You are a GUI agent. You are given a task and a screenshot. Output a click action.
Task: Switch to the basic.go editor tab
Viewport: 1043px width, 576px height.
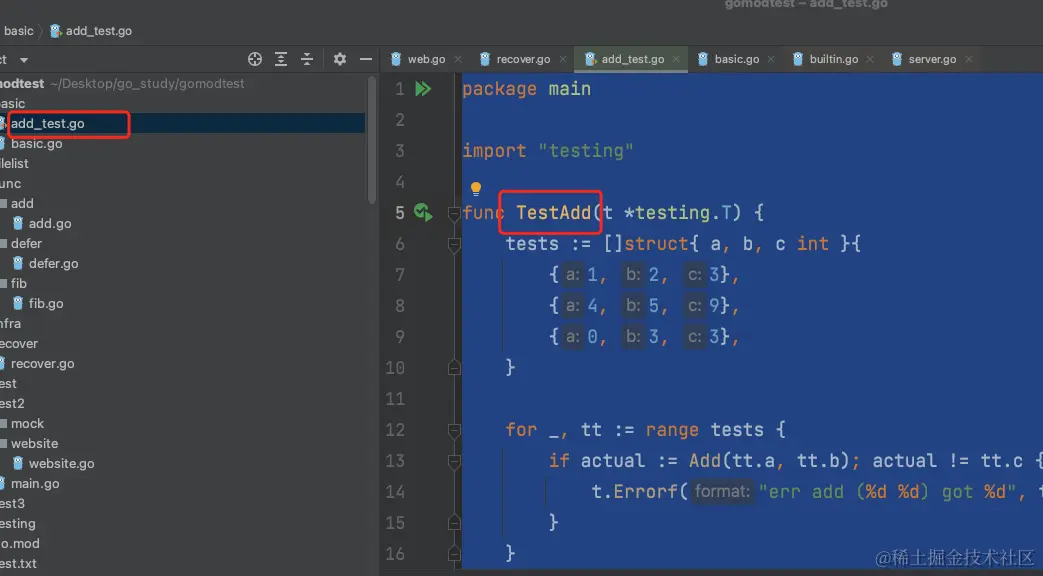pyautogui.click(x=736, y=59)
